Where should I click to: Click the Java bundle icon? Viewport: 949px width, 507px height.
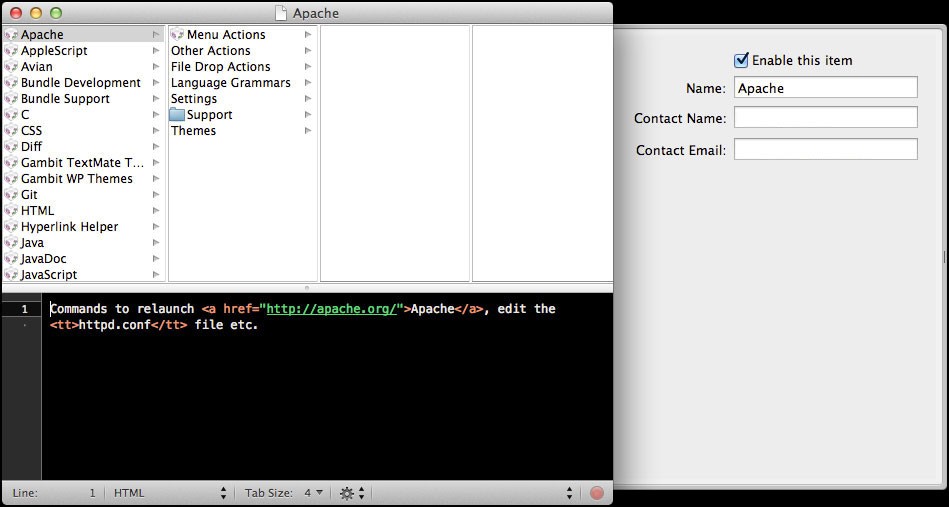[11, 243]
